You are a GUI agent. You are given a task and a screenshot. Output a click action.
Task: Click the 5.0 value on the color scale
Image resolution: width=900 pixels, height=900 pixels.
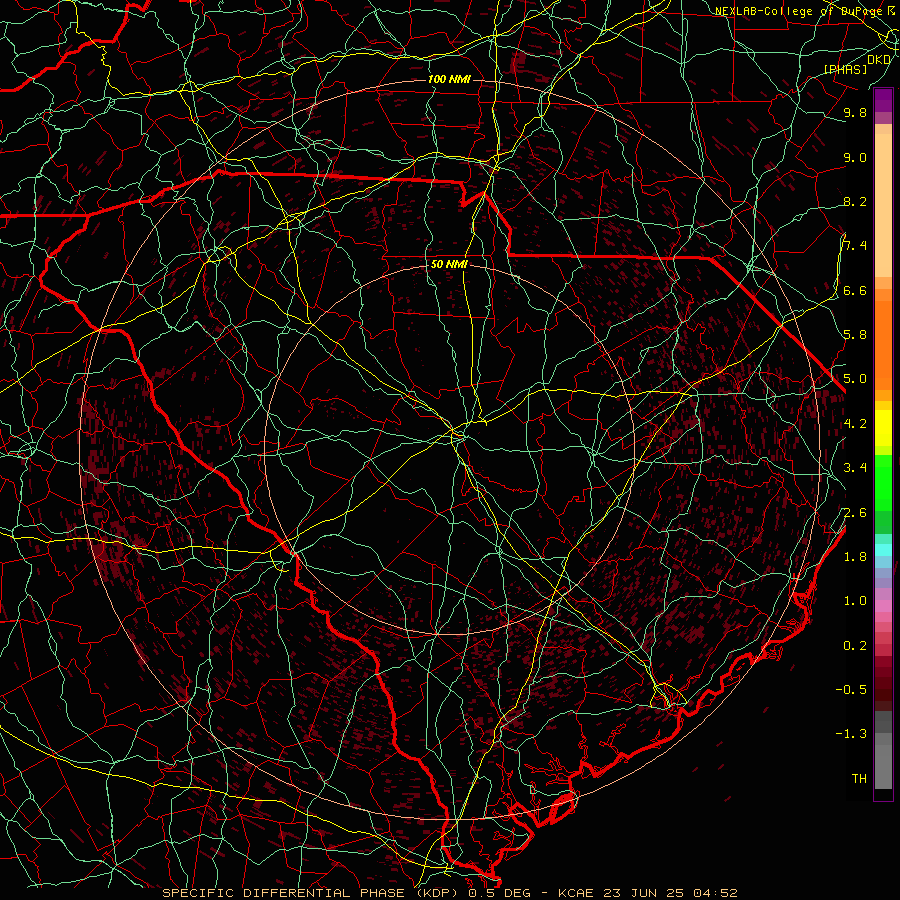pyautogui.click(x=855, y=379)
